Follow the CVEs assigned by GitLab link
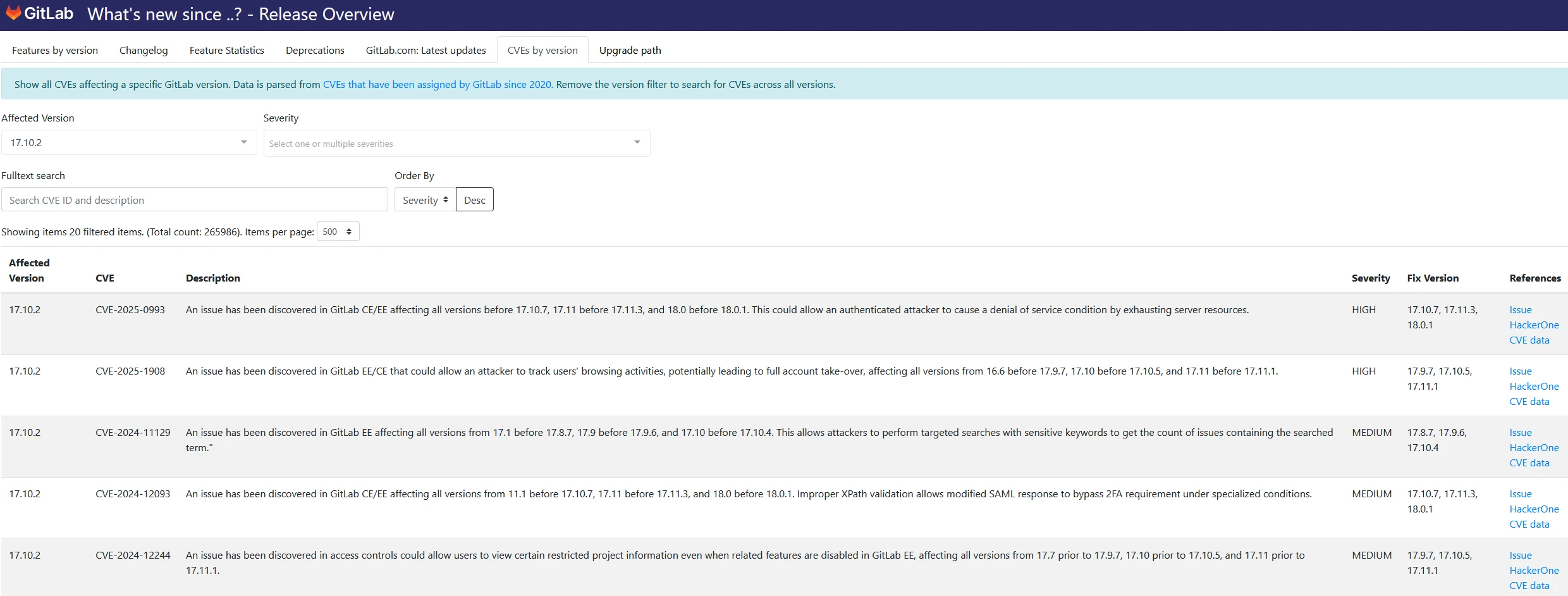The height and width of the screenshot is (596, 1568). click(x=436, y=84)
